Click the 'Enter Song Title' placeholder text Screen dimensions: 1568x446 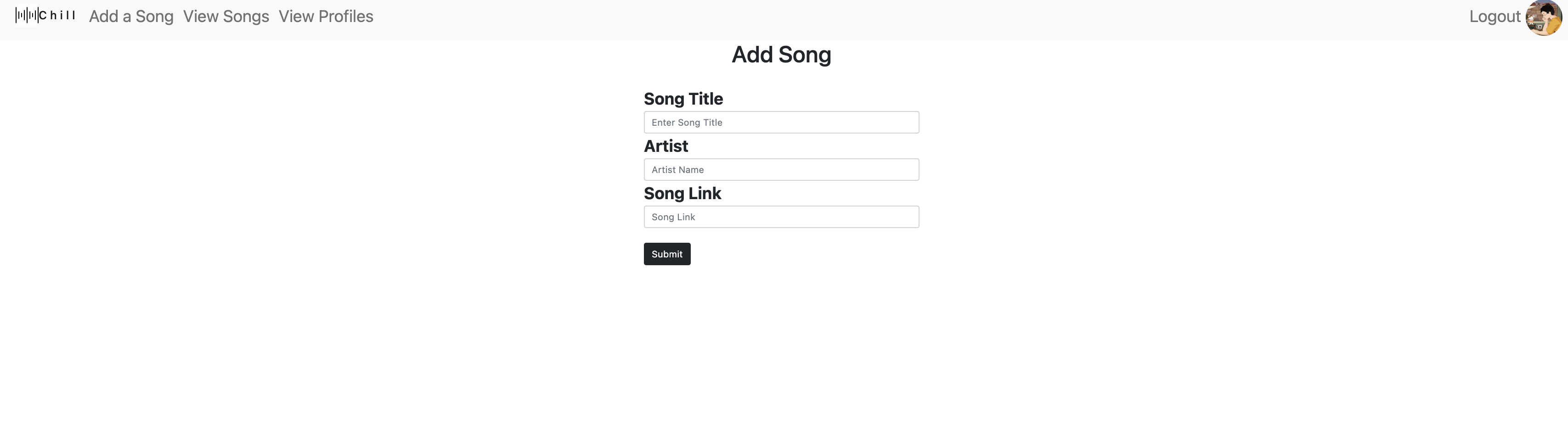click(x=687, y=123)
